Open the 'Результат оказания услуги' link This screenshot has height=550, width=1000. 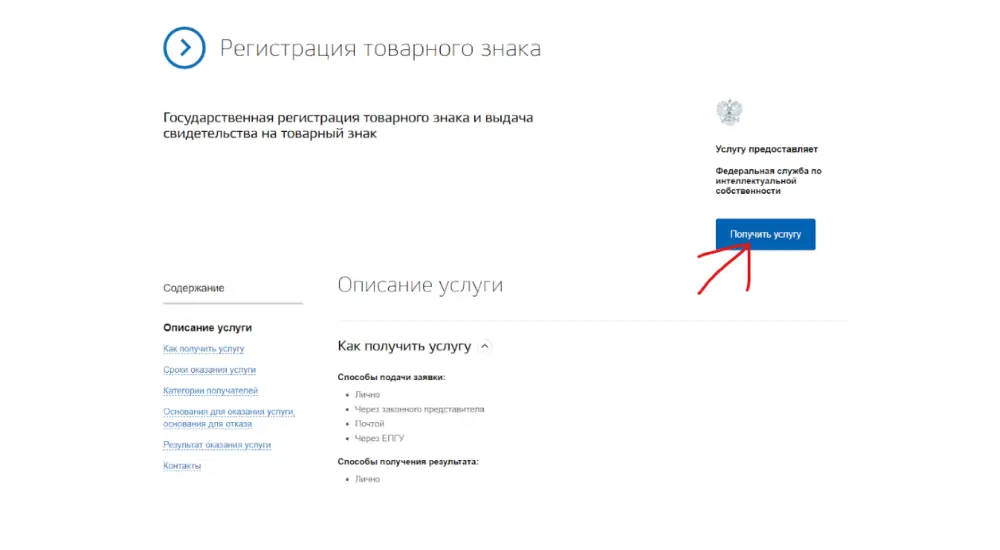pos(217,445)
